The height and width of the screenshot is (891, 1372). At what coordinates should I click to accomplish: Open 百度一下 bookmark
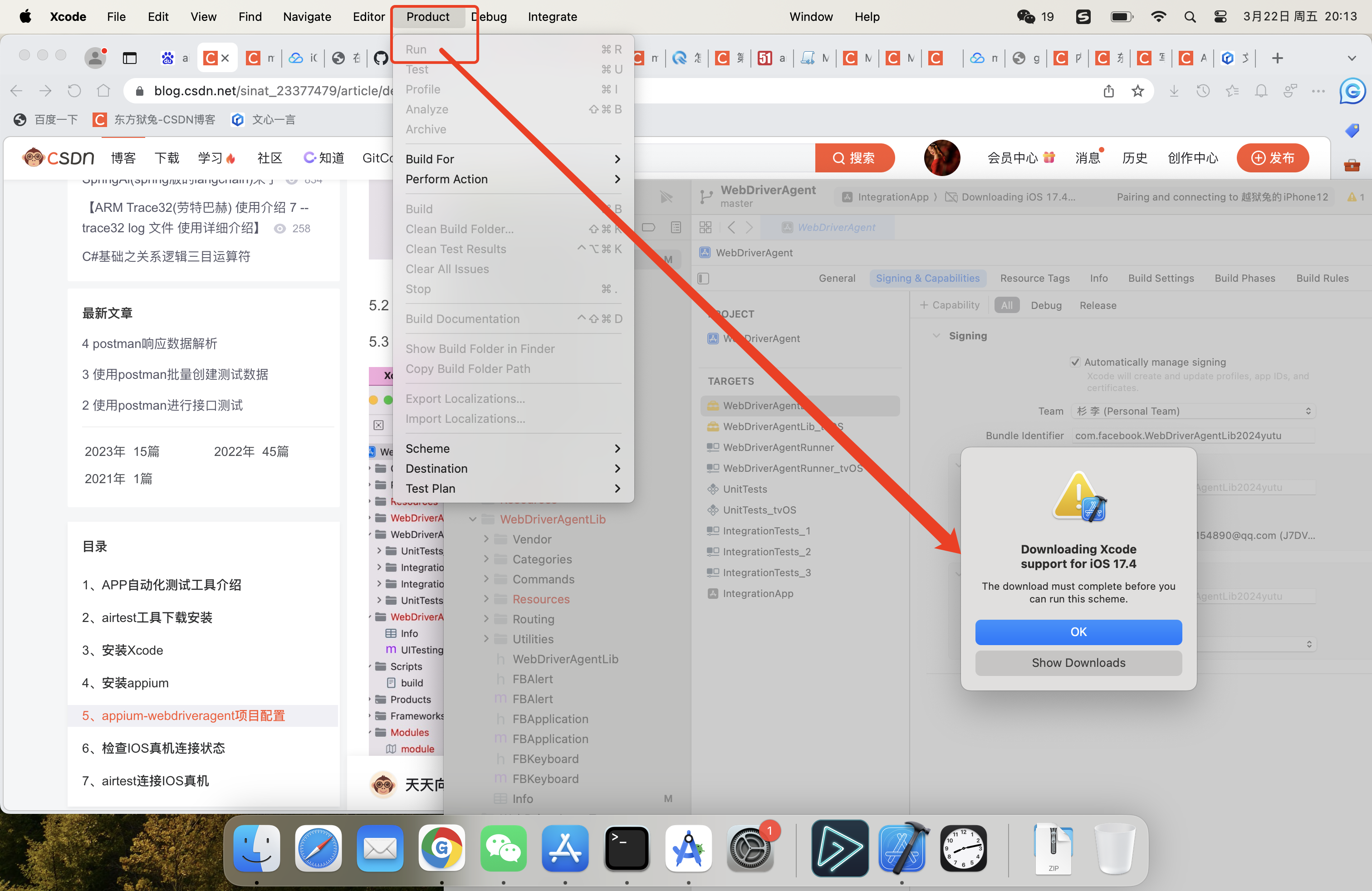(45, 119)
